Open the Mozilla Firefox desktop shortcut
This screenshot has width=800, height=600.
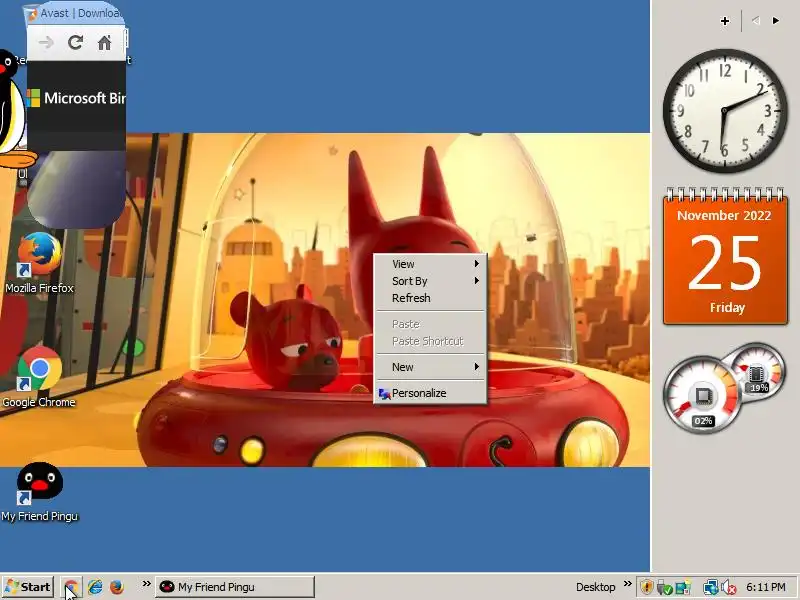point(39,263)
